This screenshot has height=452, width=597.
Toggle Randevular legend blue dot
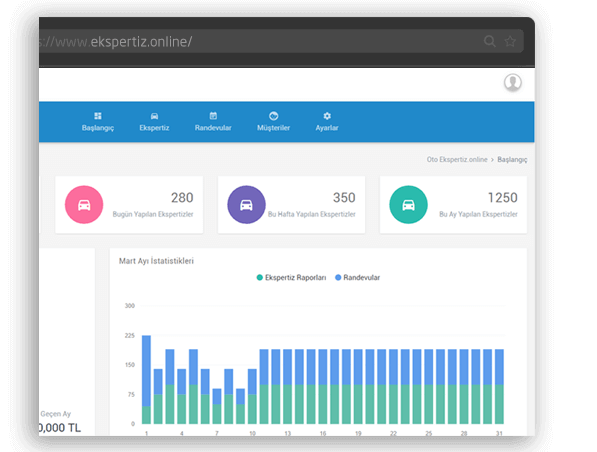338,278
